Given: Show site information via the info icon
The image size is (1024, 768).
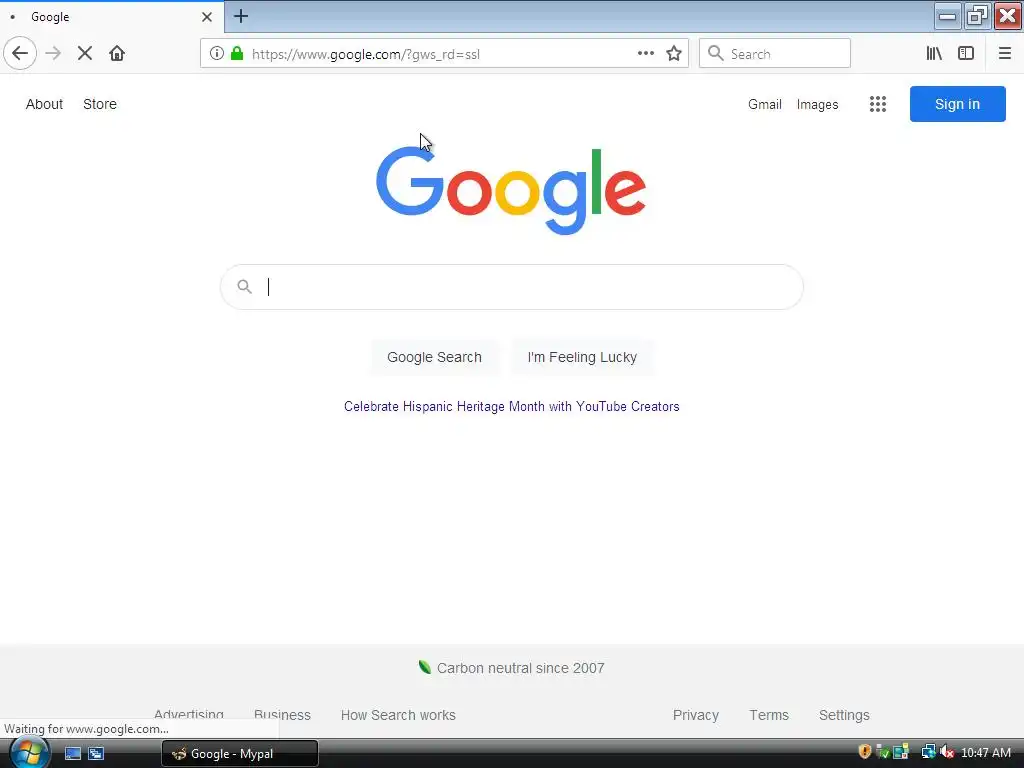Looking at the screenshot, I should [217, 54].
